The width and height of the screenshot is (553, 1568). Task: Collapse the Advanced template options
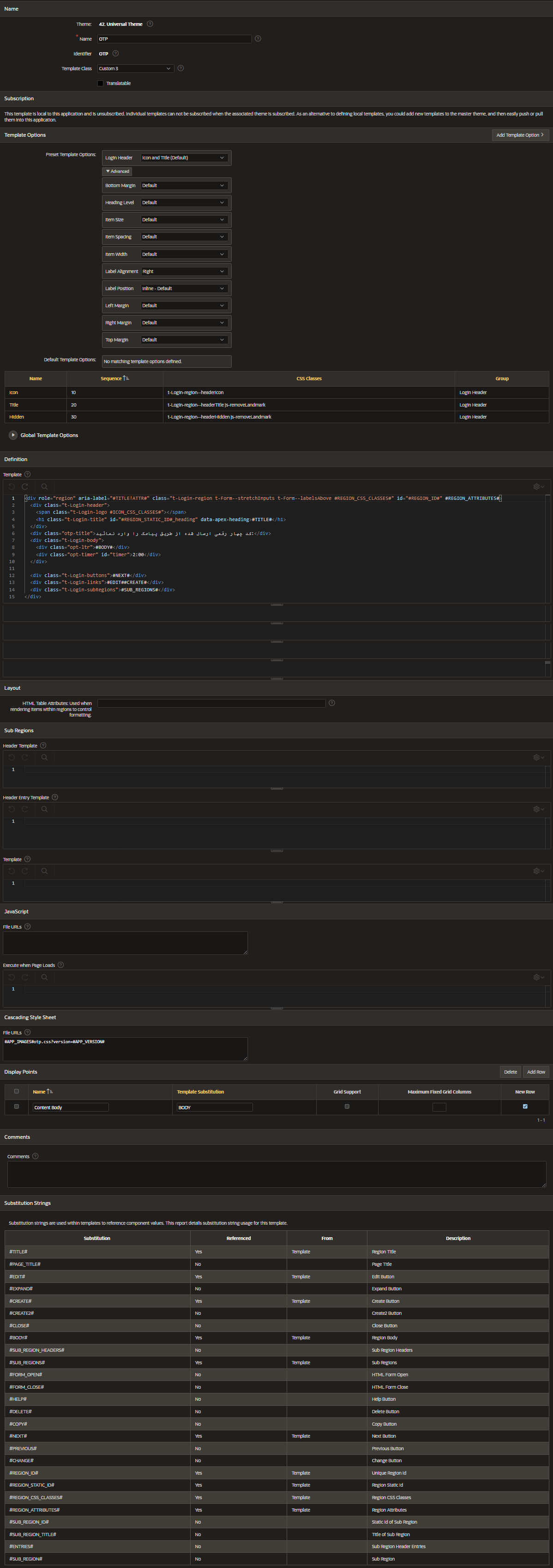click(x=117, y=171)
